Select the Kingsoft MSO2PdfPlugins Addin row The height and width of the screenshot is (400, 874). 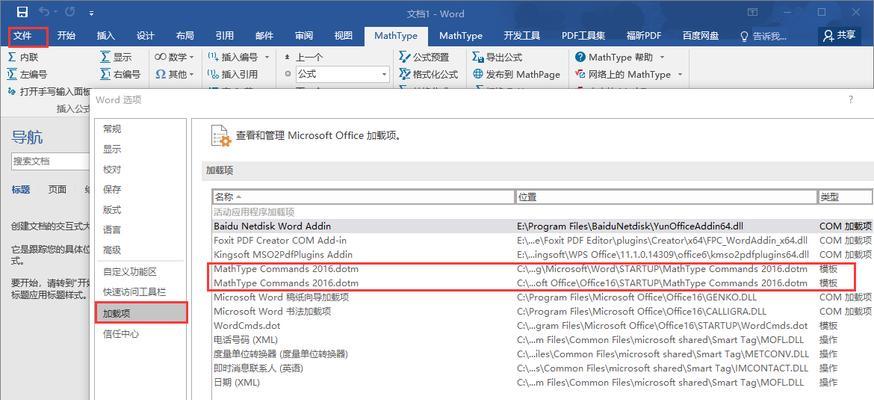click(542, 254)
